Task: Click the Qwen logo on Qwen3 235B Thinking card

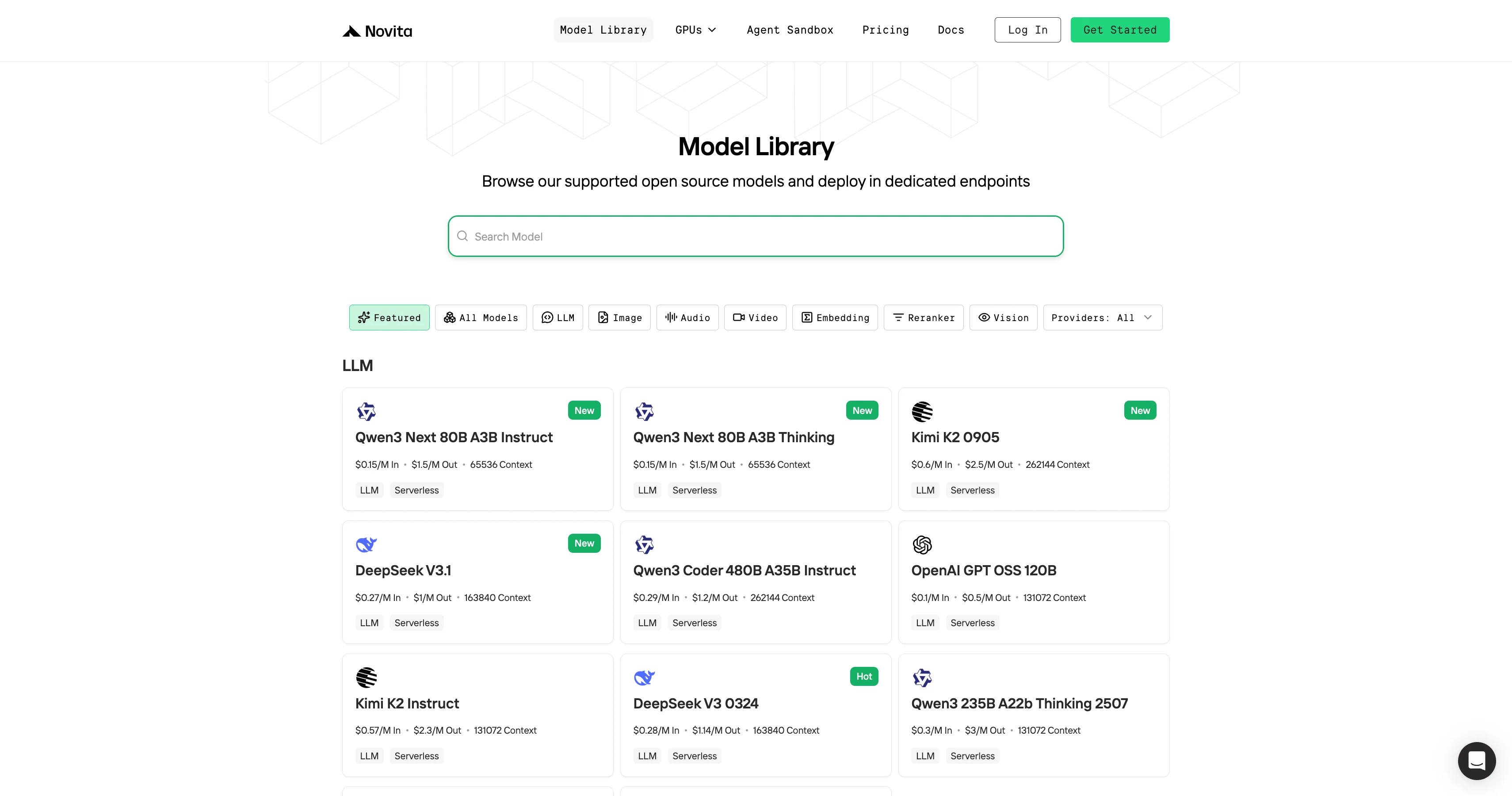Action: click(922, 677)
